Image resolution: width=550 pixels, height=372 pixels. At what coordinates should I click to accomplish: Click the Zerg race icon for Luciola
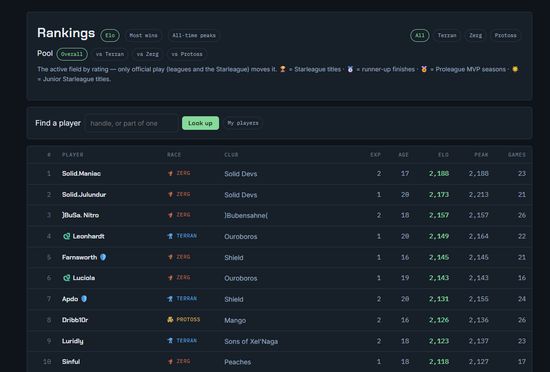coord(170,278)
